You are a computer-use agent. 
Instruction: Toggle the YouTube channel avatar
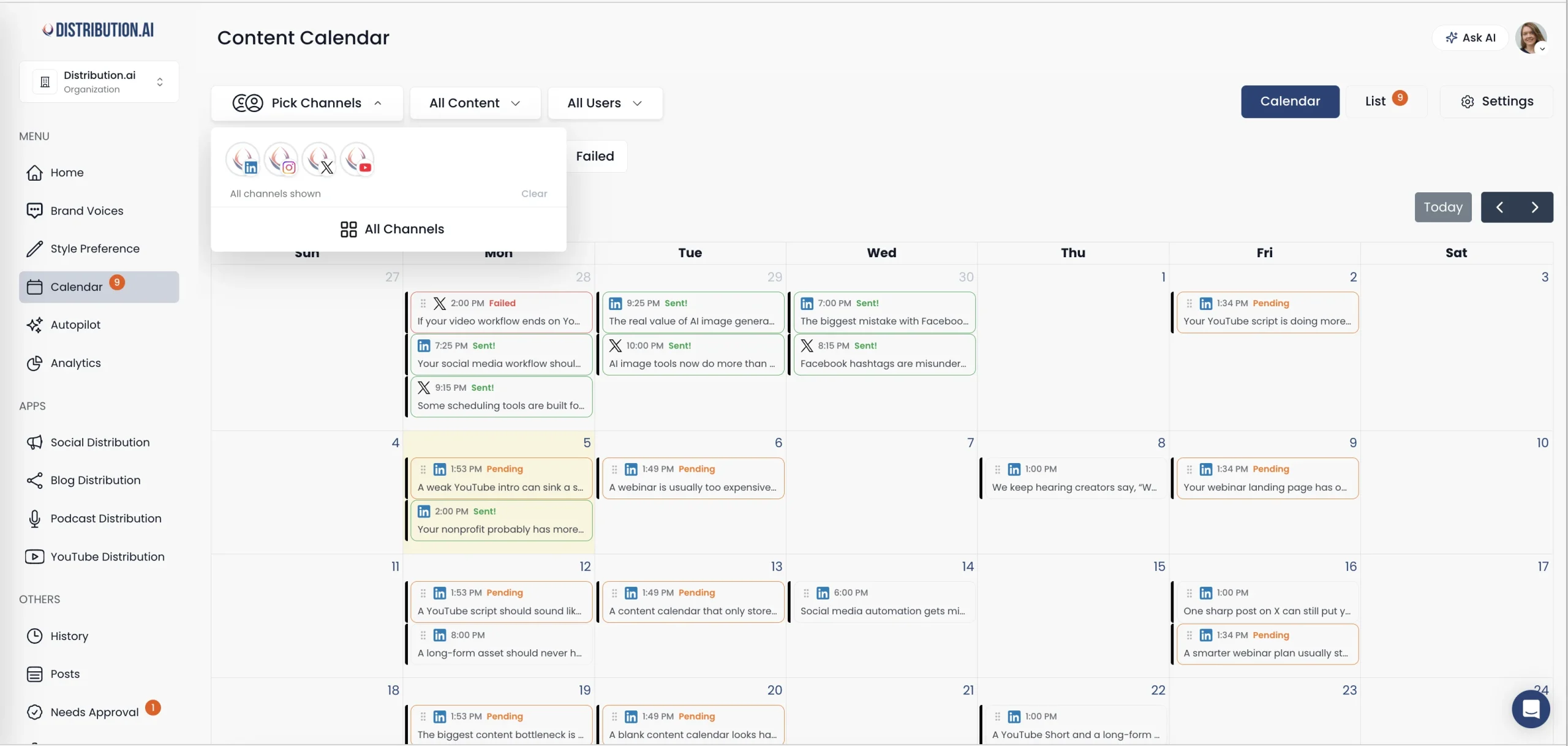[x=357, y=160]
